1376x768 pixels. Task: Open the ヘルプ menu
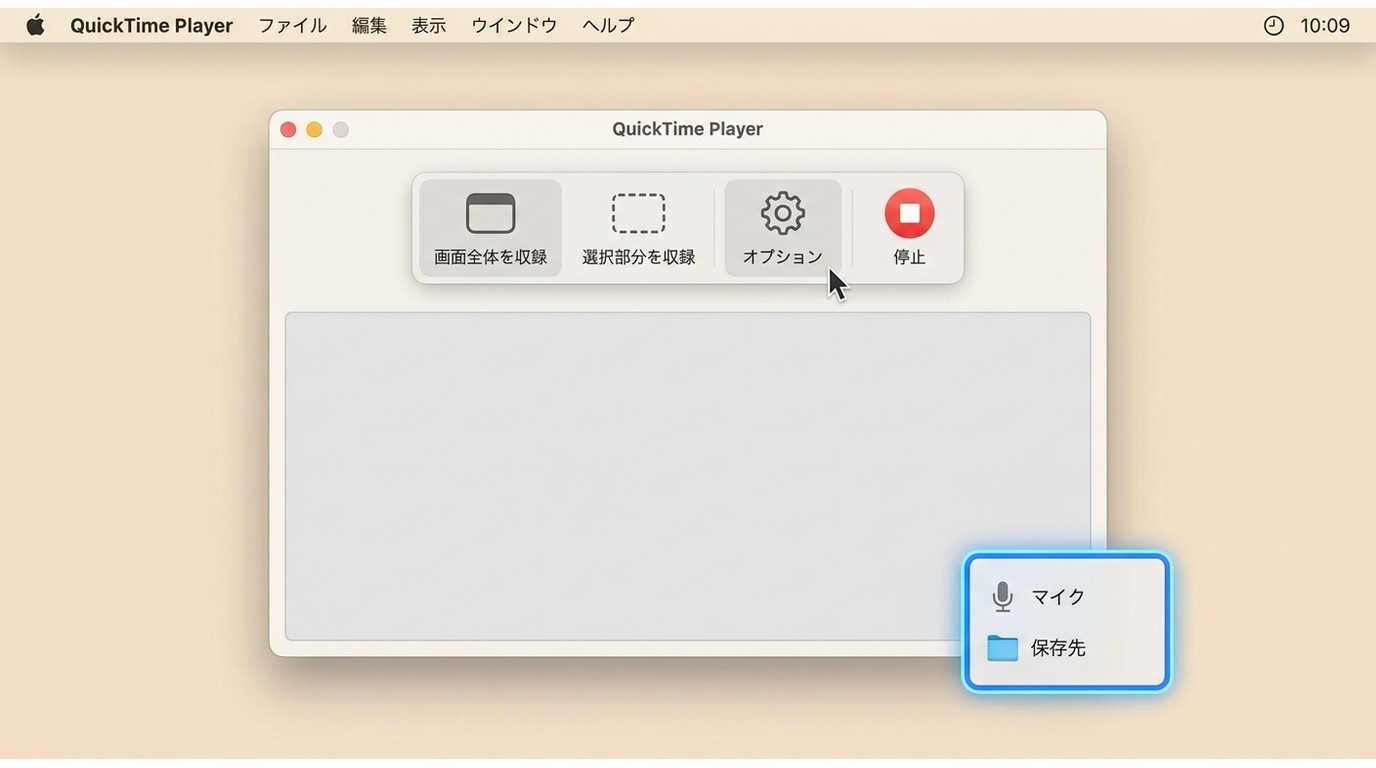[x=608, y=26]
